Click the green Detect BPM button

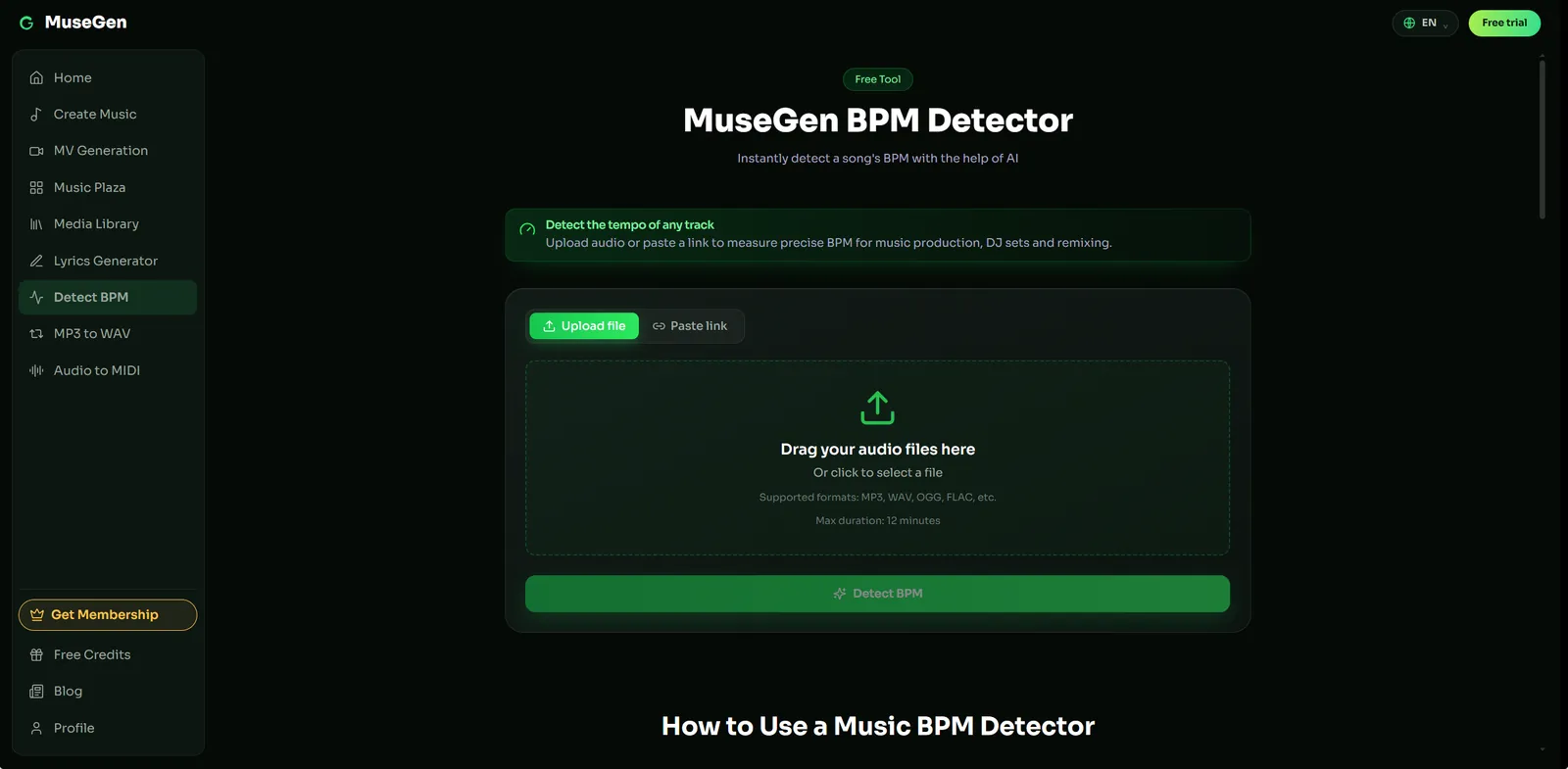(877, 594)
